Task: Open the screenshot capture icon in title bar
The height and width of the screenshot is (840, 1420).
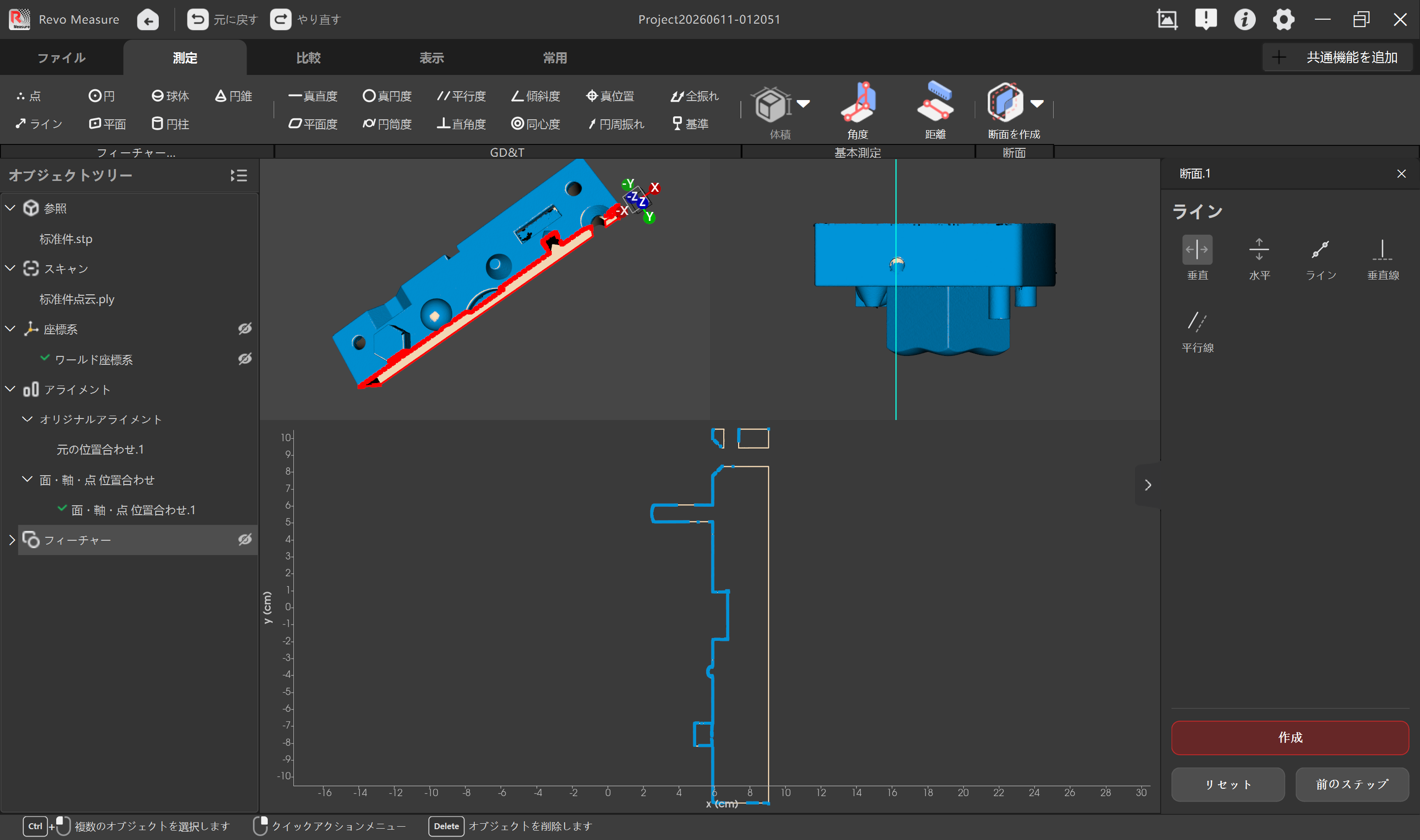Action: click(x=1167, y=20)
